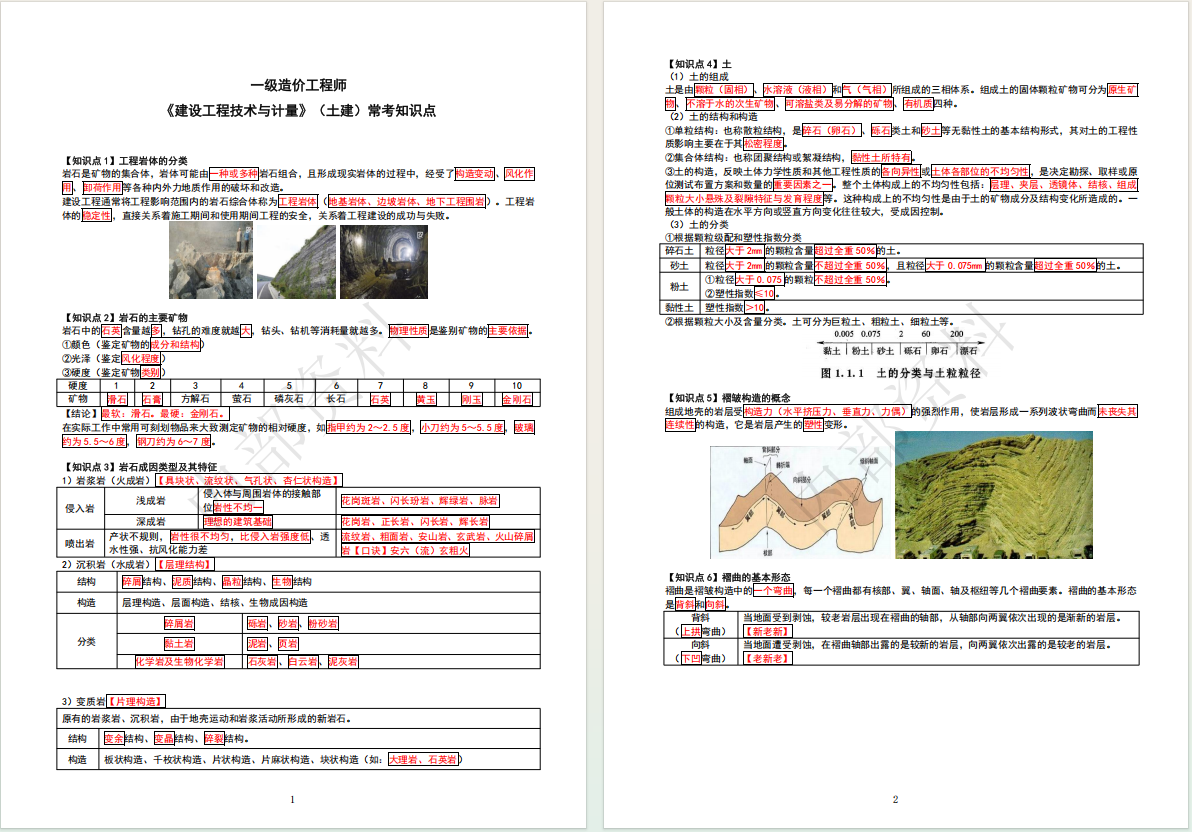Select 黏土岩 in the classification table
This screenshot has width=1192, height=832.
[179, 643]
